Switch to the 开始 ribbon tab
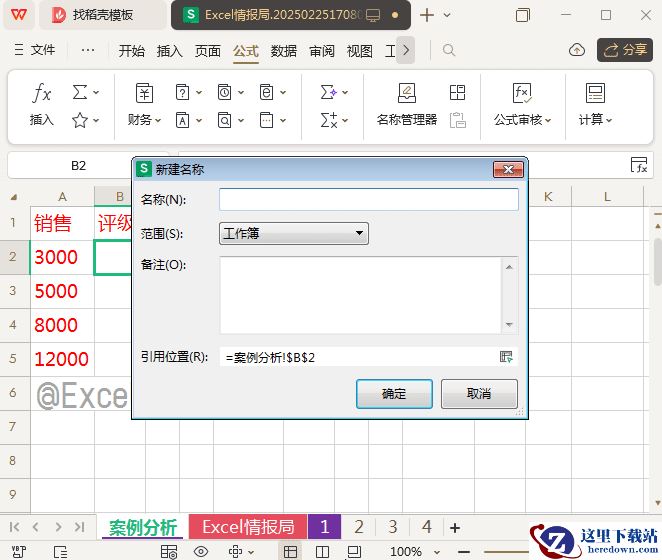This screenshot has width=662, height=560. 131,51
